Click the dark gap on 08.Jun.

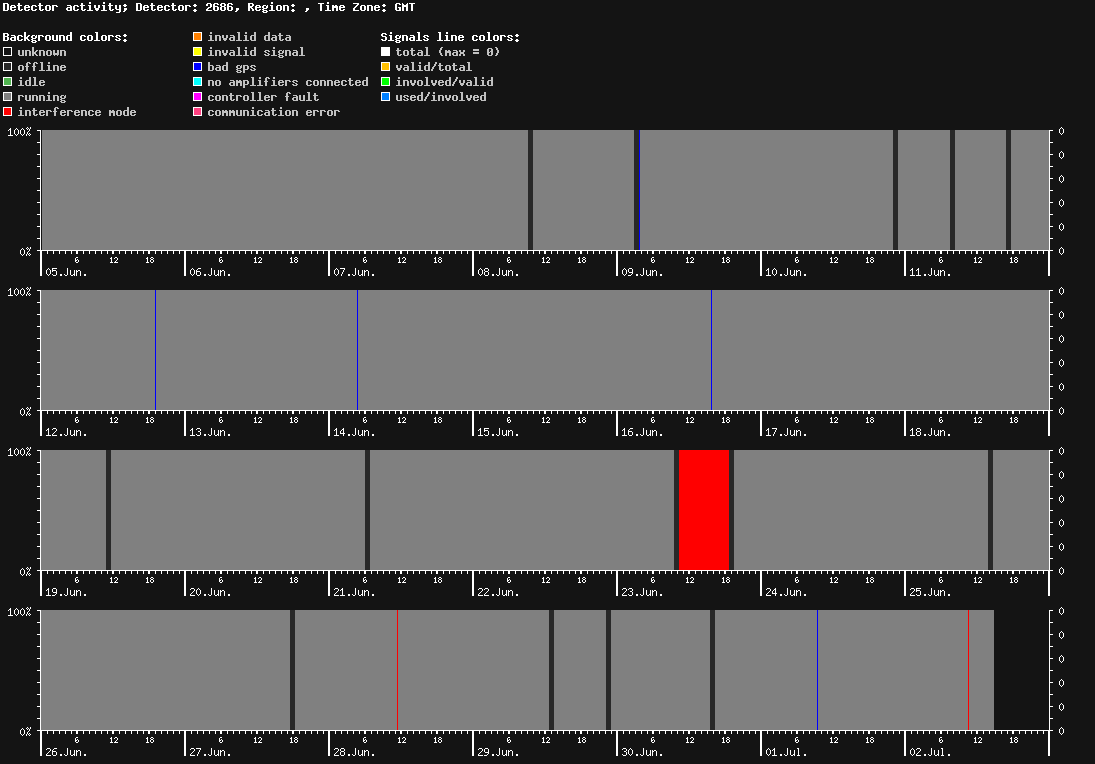pyautogui.click(x=531, y=190)
